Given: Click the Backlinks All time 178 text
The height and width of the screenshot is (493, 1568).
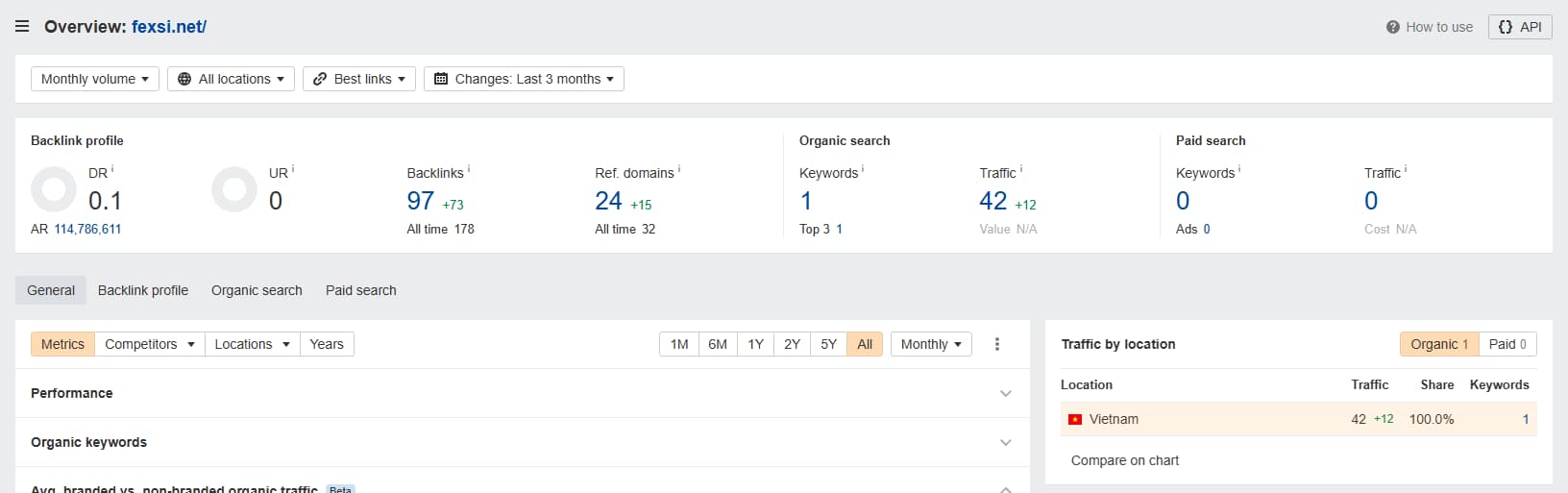Looking at the screenshot, I should (x=440, y=229).
